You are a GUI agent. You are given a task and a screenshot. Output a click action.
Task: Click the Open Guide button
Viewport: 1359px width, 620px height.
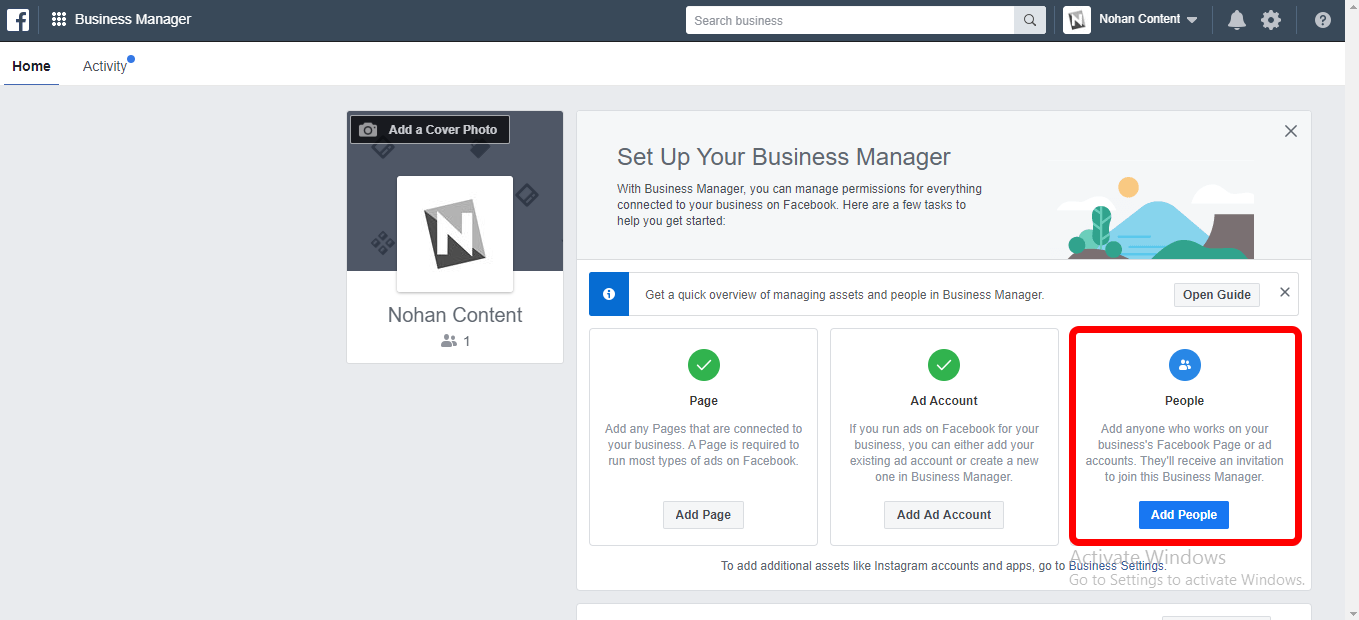click(x=1217, y=295)
